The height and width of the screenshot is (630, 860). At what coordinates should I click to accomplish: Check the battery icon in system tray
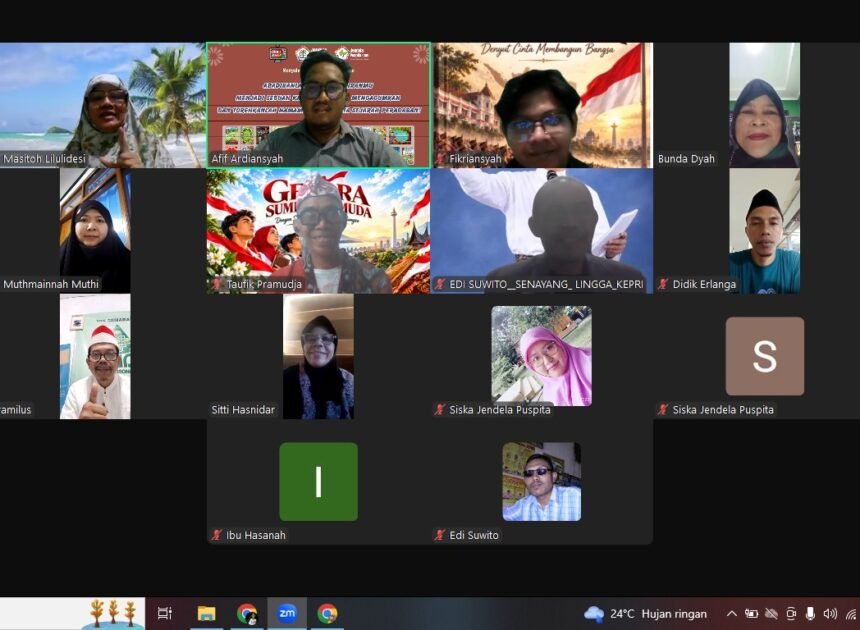pyautogui.click(x=751, y=614)
